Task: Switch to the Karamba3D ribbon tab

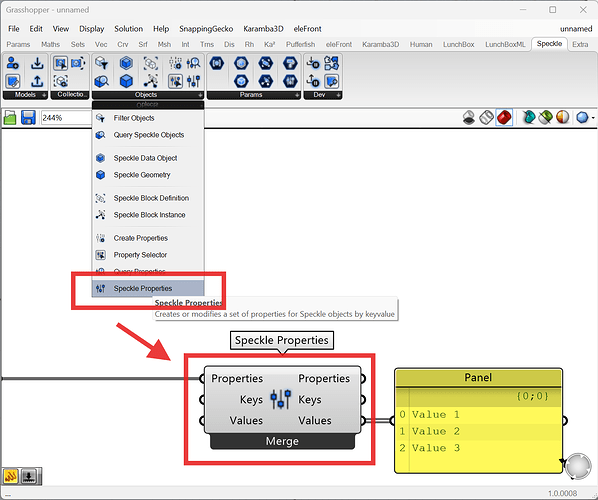Action: [380, 44]
